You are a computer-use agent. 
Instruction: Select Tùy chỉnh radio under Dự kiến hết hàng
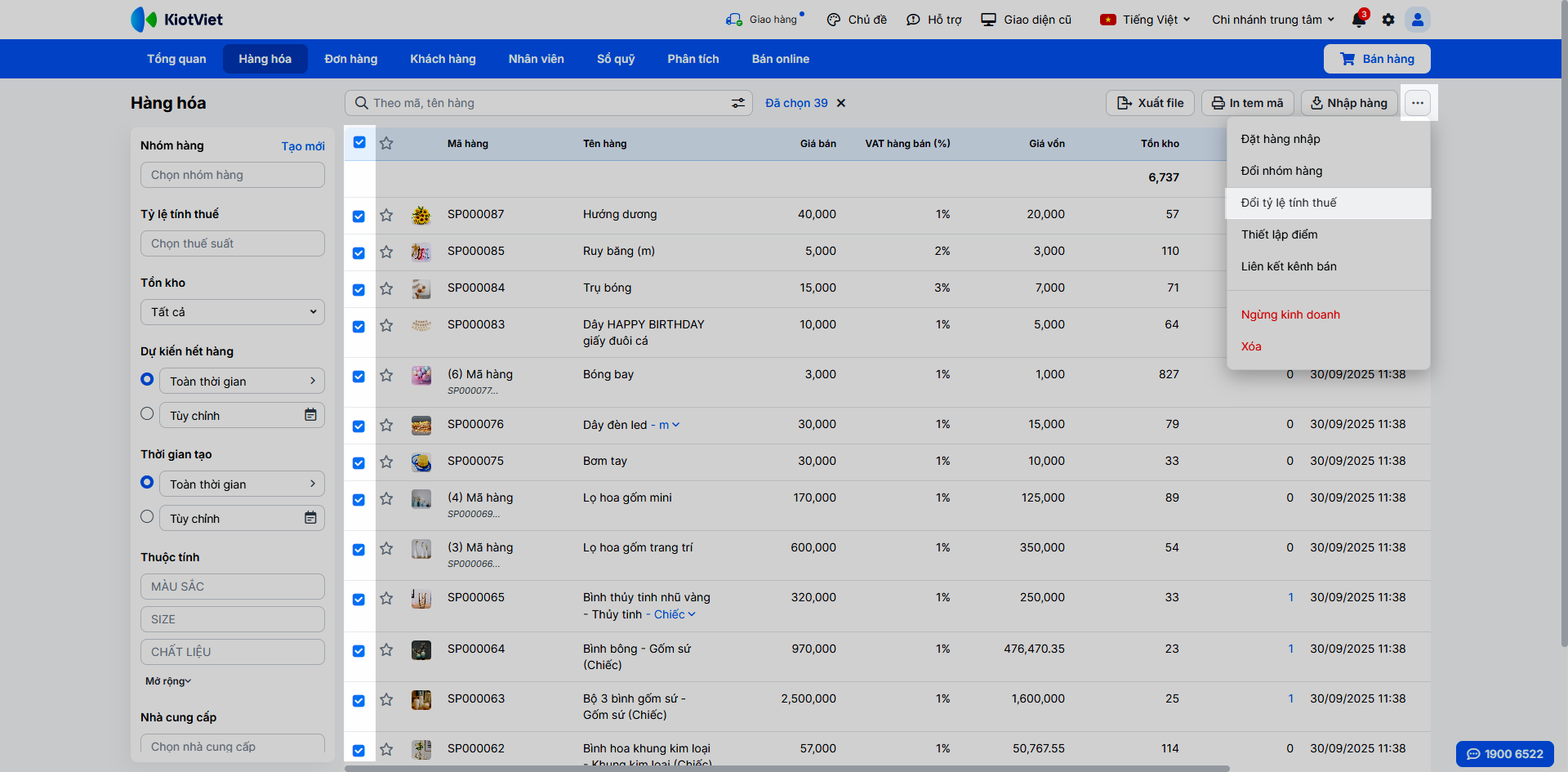[x=147, y=414]
